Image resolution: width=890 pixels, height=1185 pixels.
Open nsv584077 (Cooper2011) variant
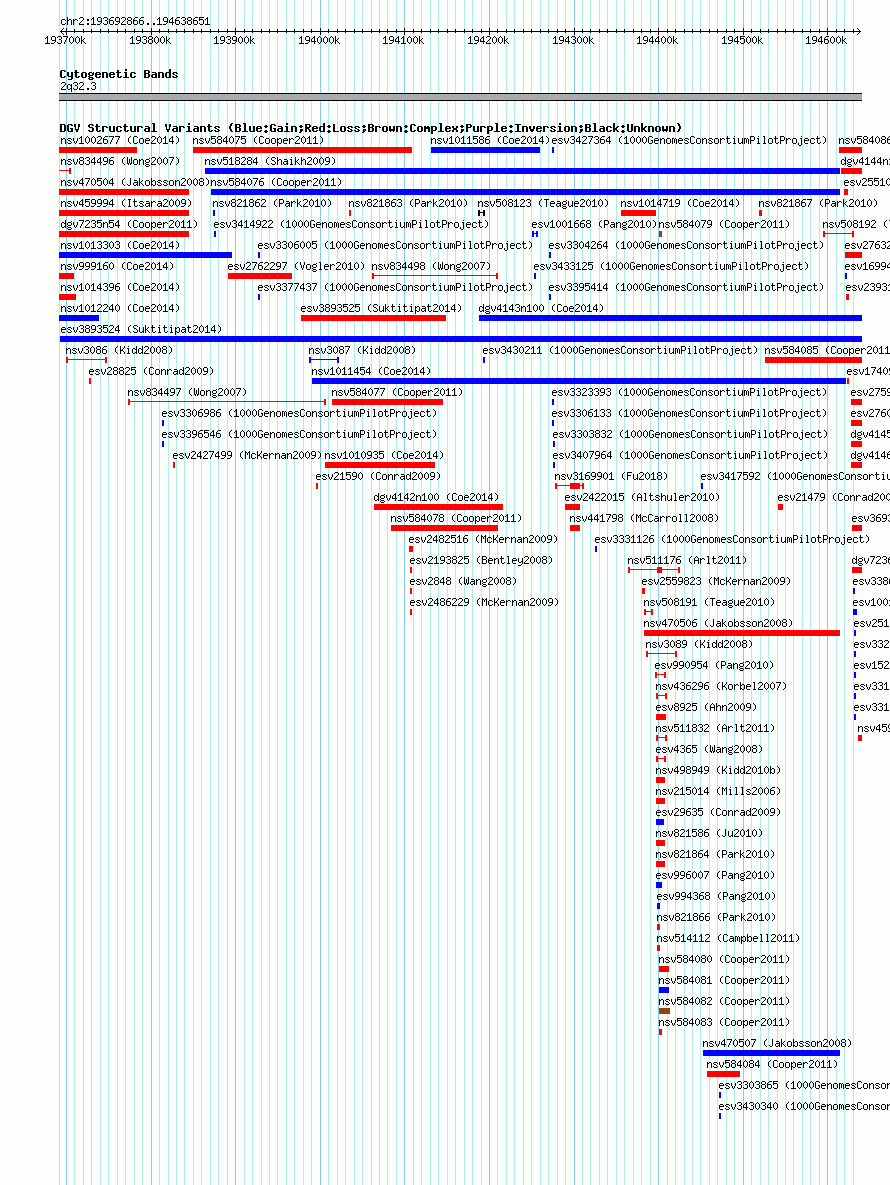tap(397, 392)
